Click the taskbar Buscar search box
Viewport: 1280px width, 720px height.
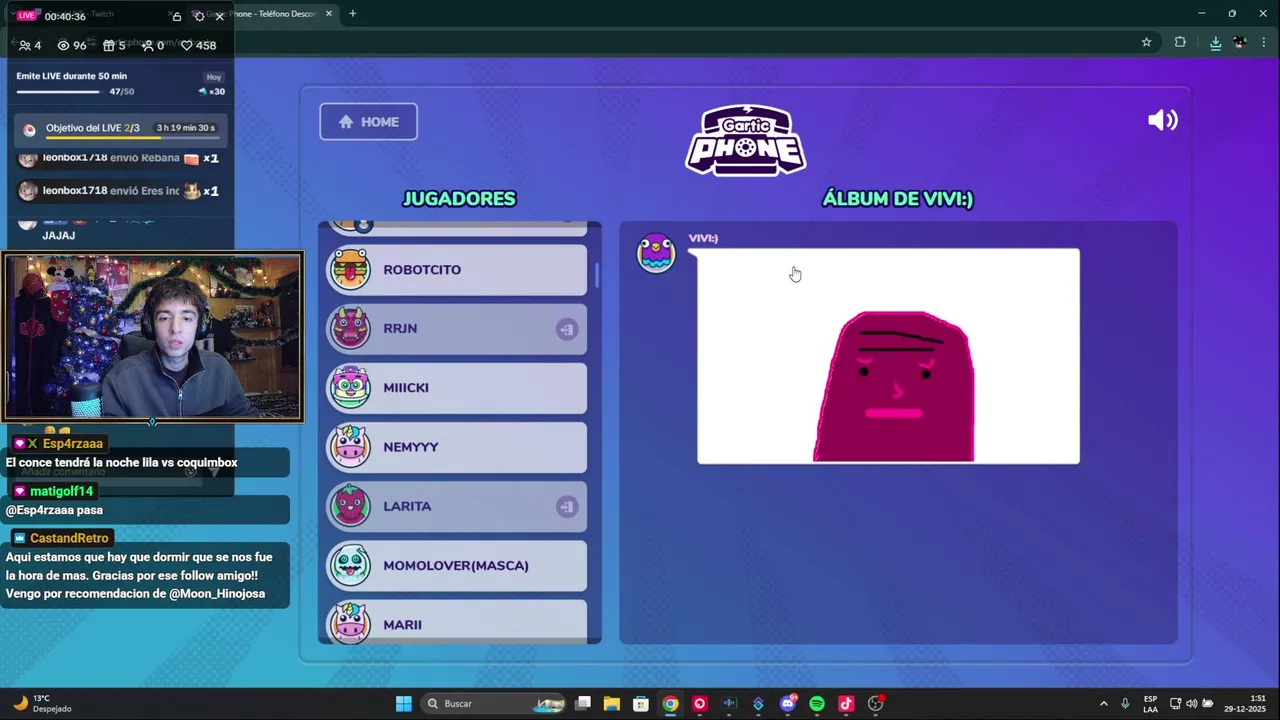[495, 703]
